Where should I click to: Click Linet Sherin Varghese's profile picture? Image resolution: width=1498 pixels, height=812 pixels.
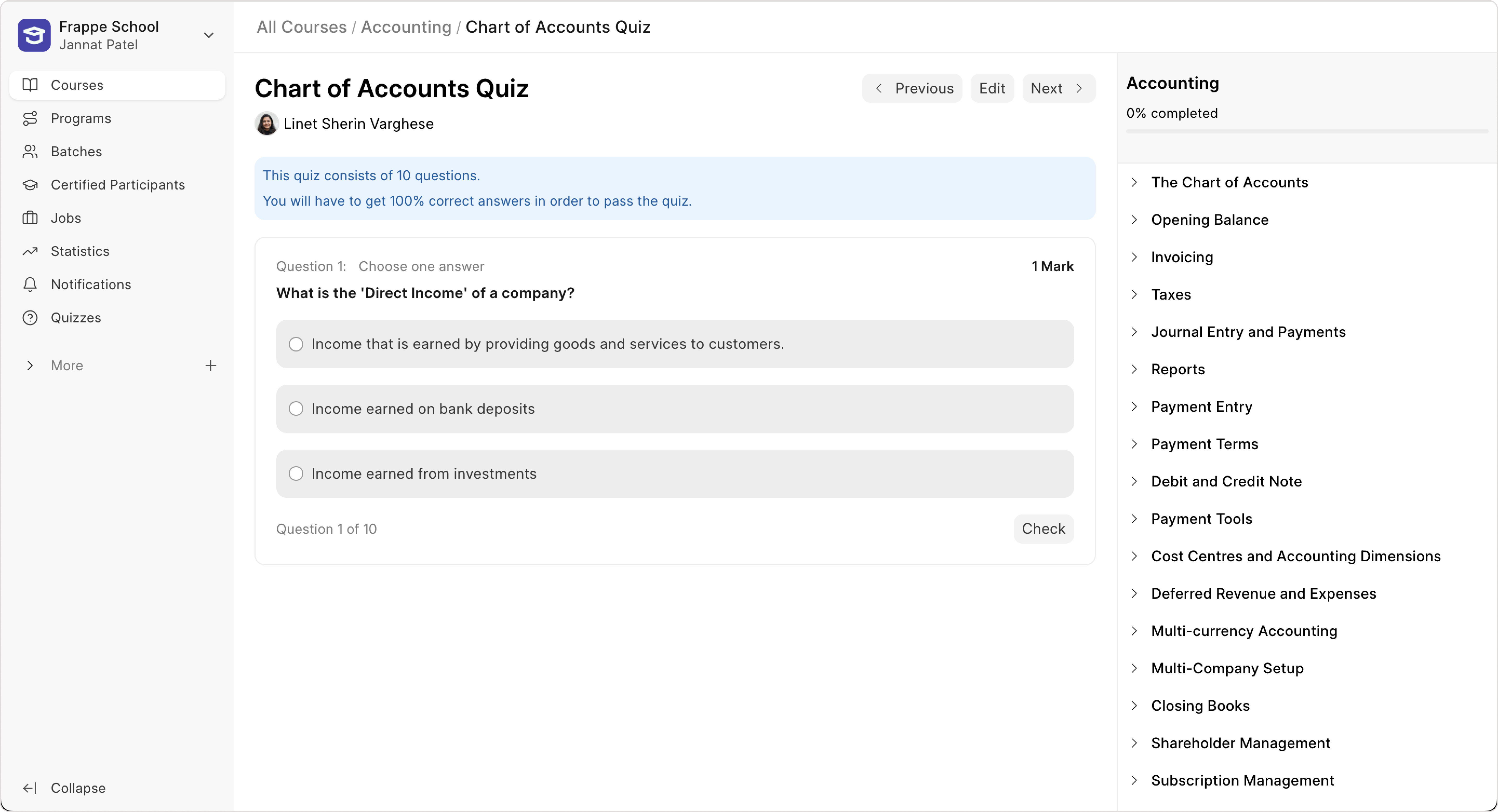(266, 123)
